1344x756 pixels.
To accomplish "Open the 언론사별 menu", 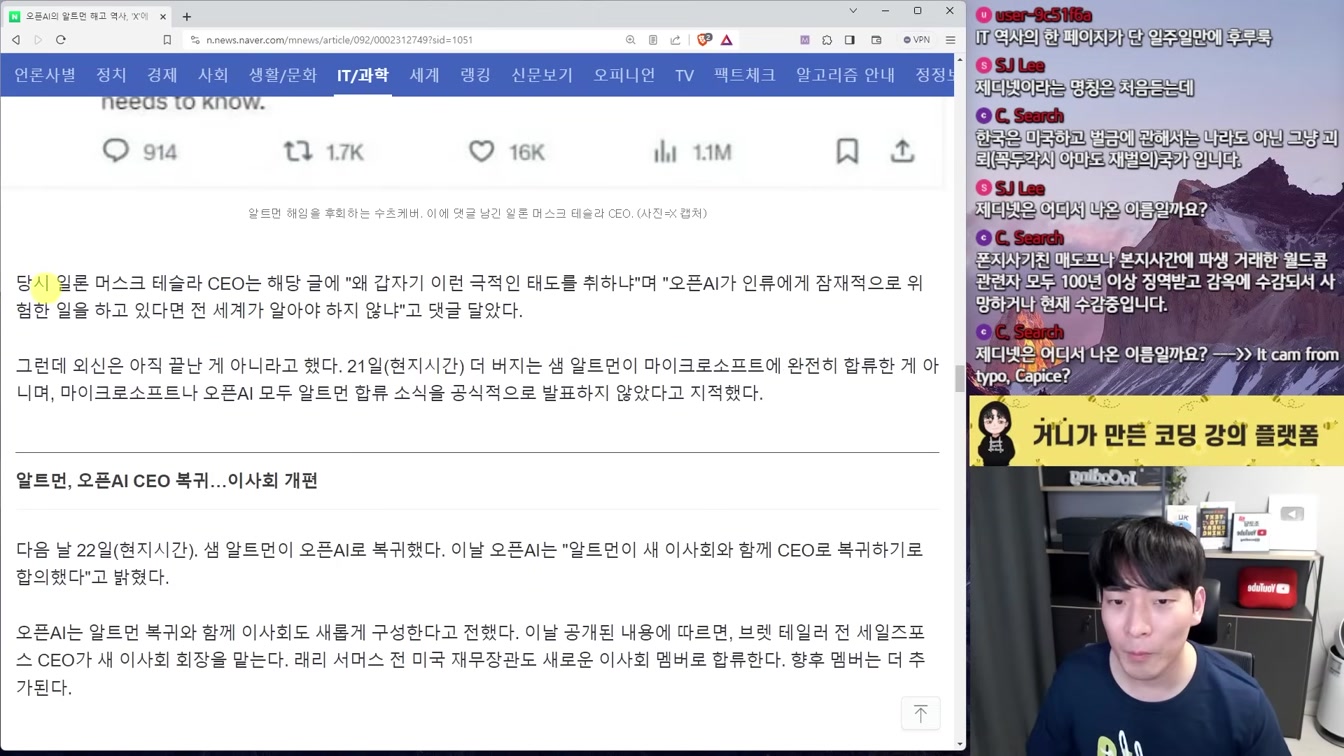I will [x=45, y=75].
